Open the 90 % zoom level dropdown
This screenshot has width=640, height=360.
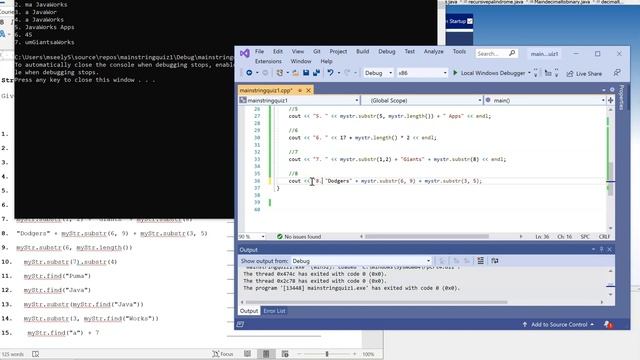(252, 237)
